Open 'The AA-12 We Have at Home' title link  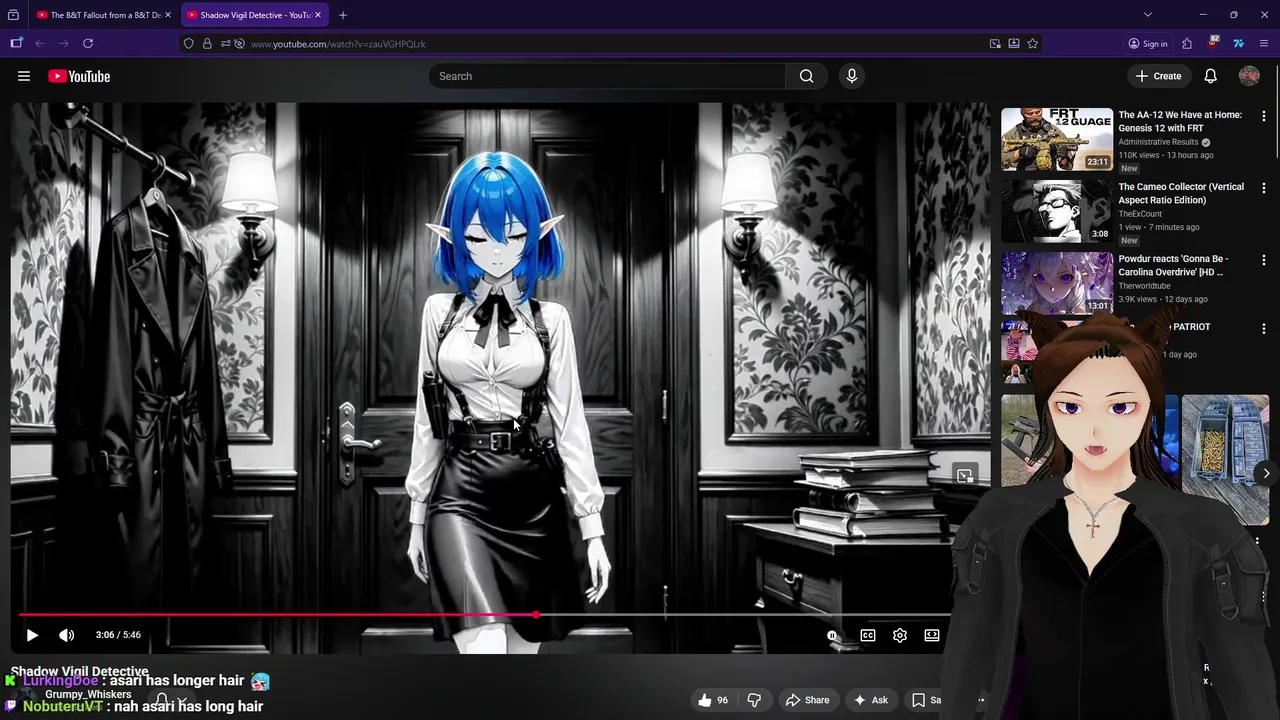click(x=1180, y=121)
